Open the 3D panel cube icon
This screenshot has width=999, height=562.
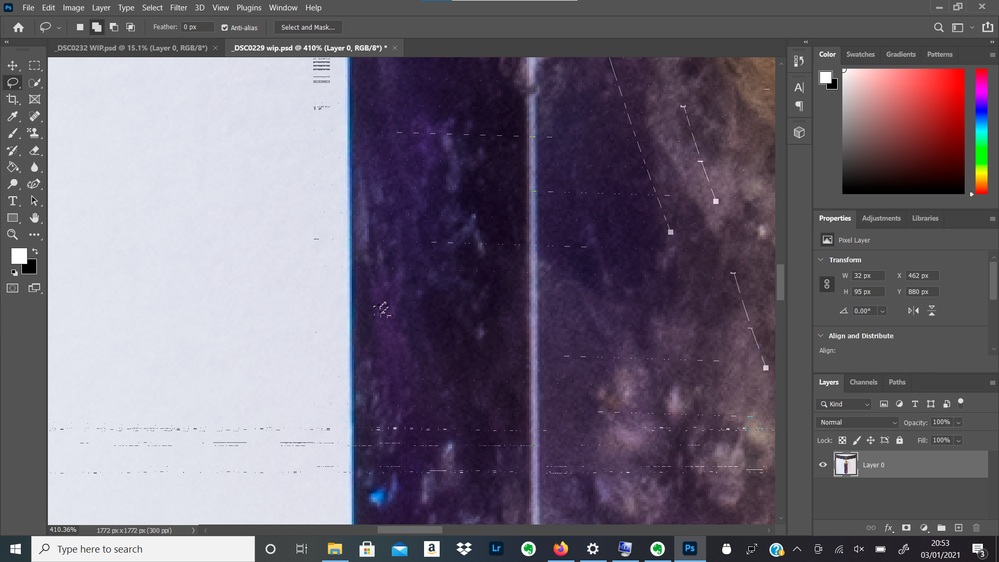coord(799,133)
